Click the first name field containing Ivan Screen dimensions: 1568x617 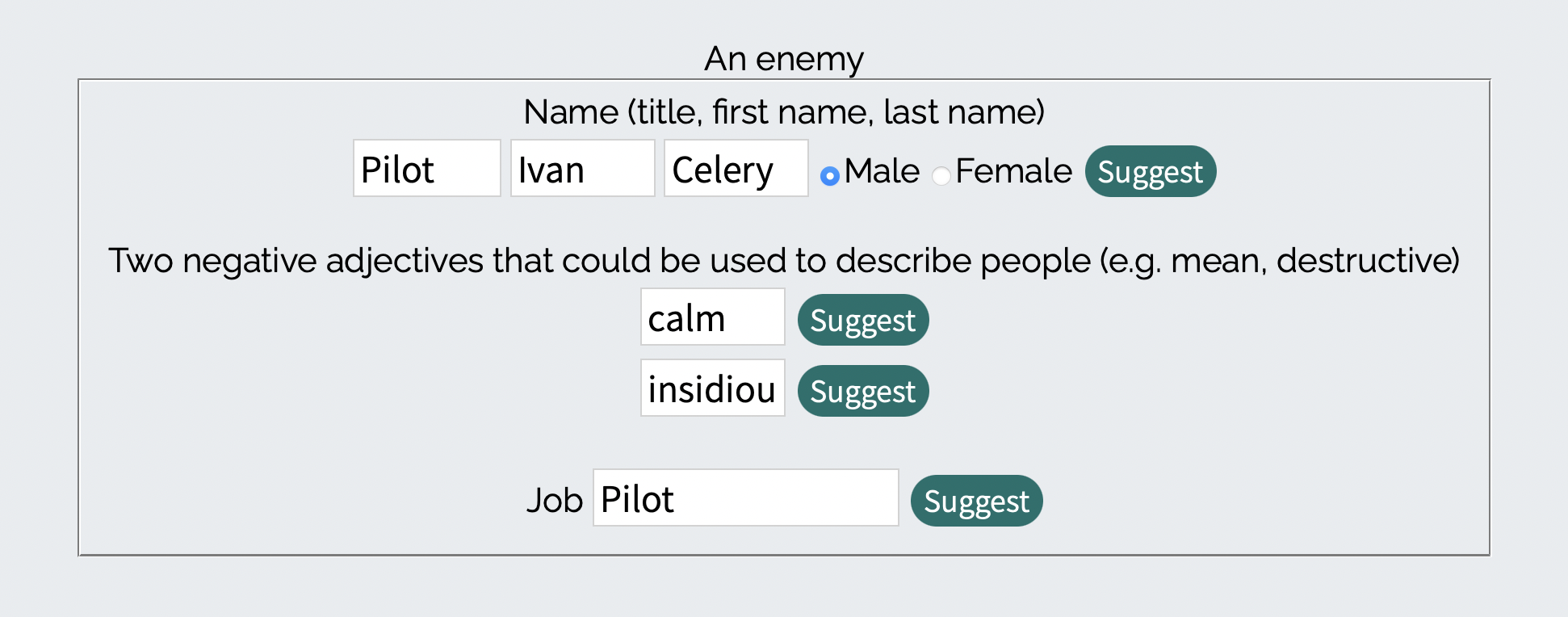pos(582,169)
